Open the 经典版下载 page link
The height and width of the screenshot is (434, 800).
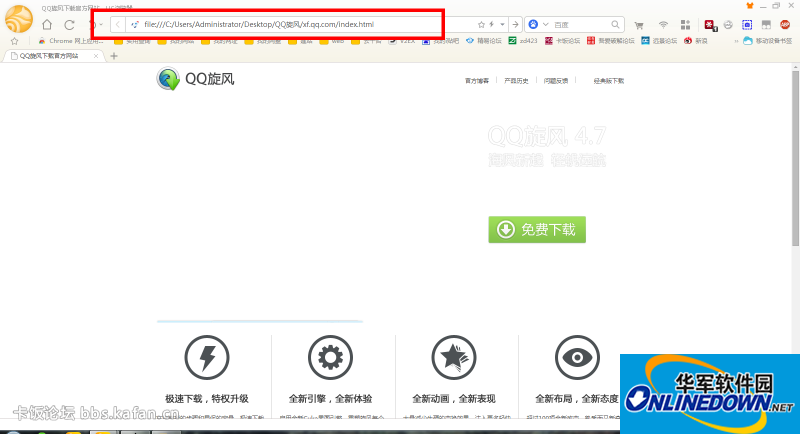(x=609, y=81)
